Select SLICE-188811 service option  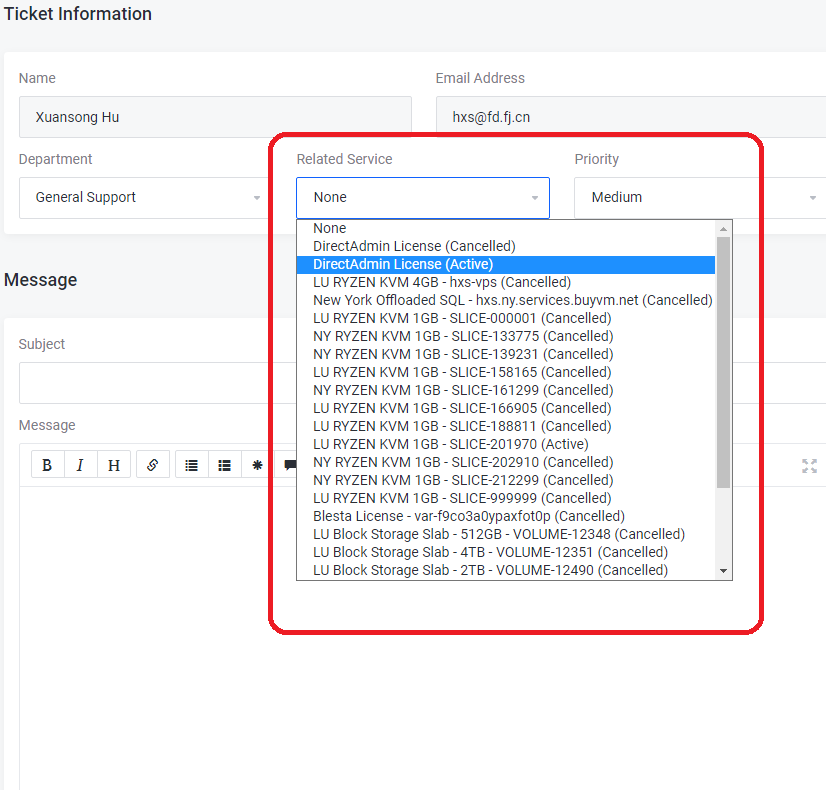506,426
